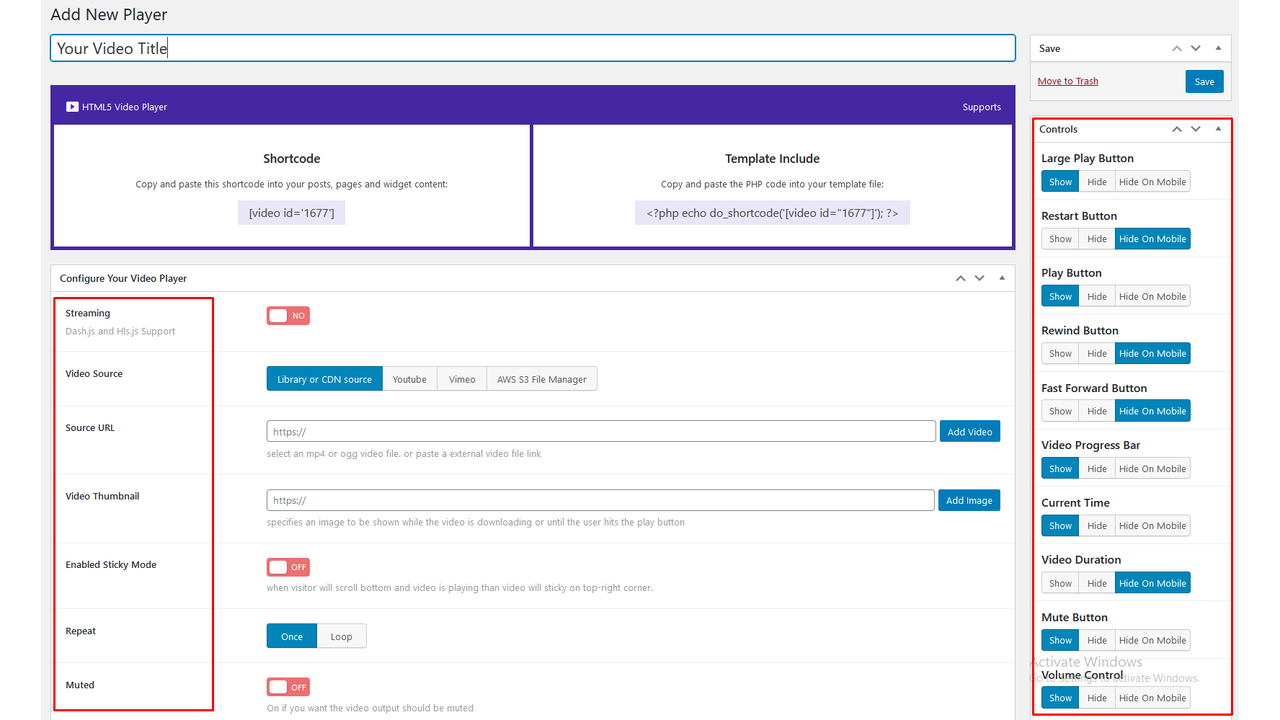
Task: Set Repeat to Loop
Action: pyautogui.click(x=341, y=636)
